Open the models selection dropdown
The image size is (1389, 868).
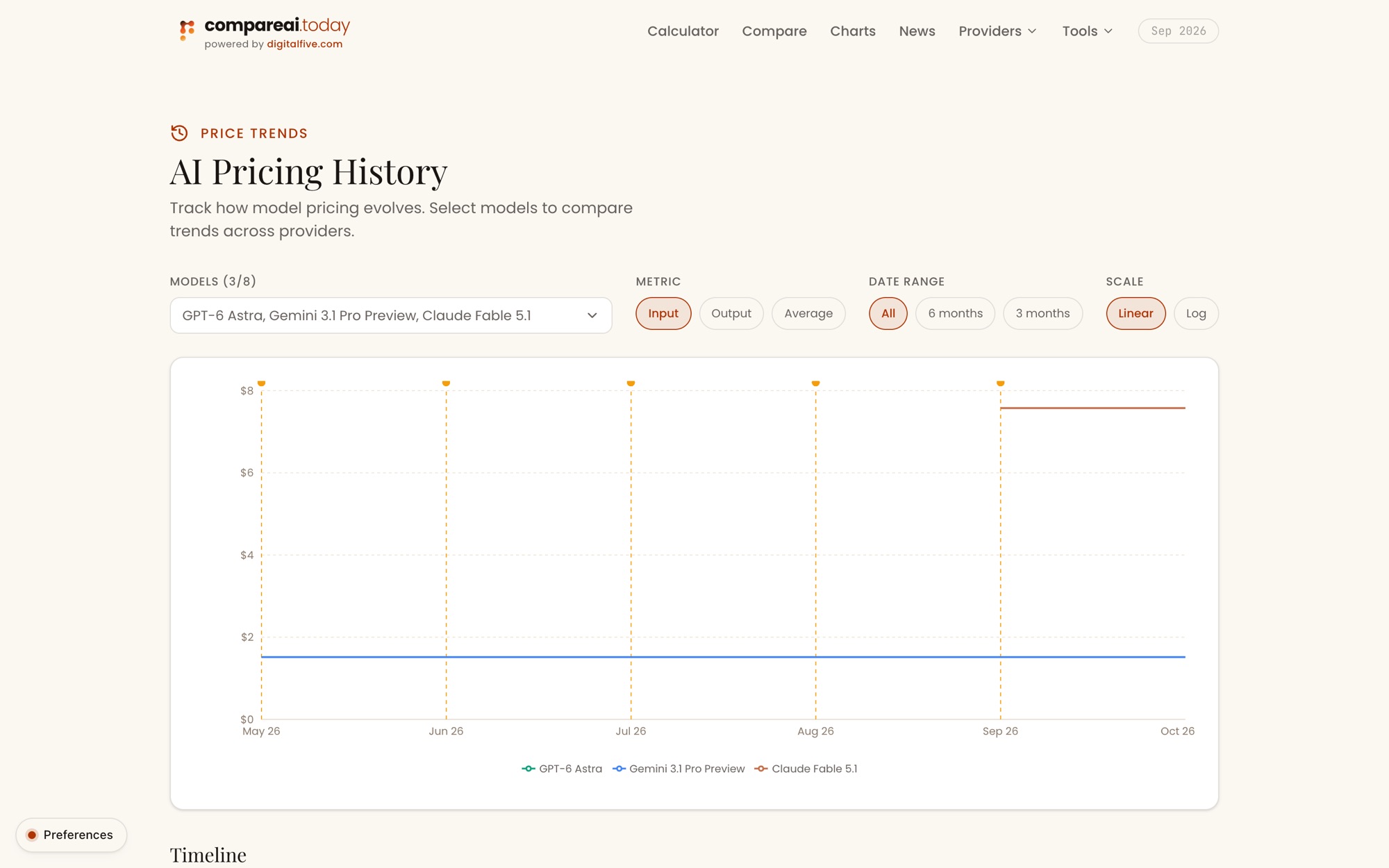tap(391, 315)
